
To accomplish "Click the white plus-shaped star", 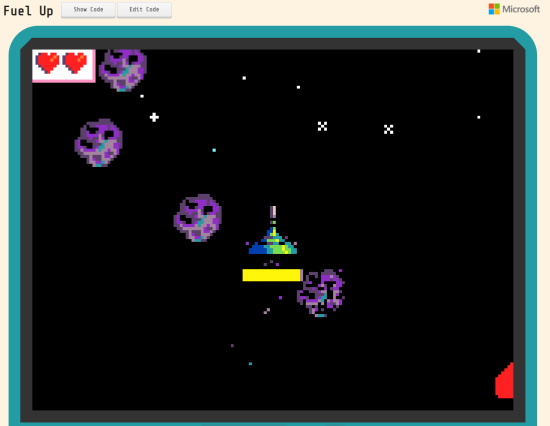I will pos(154,117).
